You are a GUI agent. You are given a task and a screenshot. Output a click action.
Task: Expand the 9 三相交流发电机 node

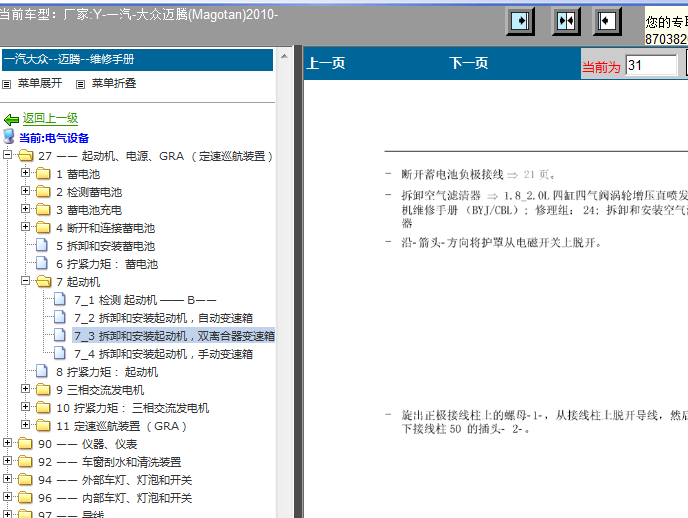25,388
